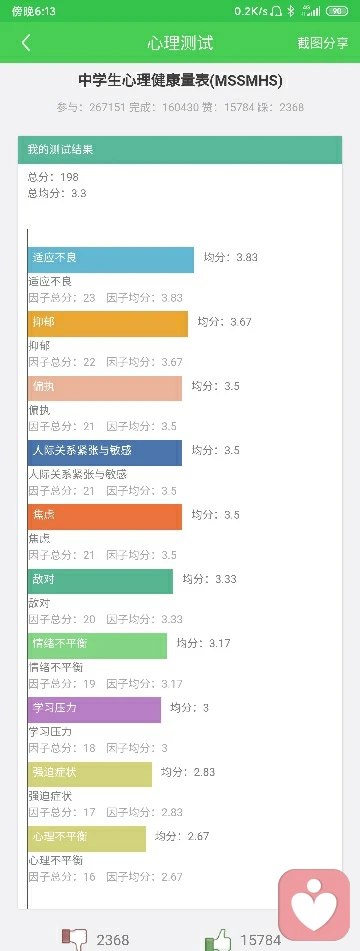
Task: Select the orange 焦虑 bar
Action: 105,517
